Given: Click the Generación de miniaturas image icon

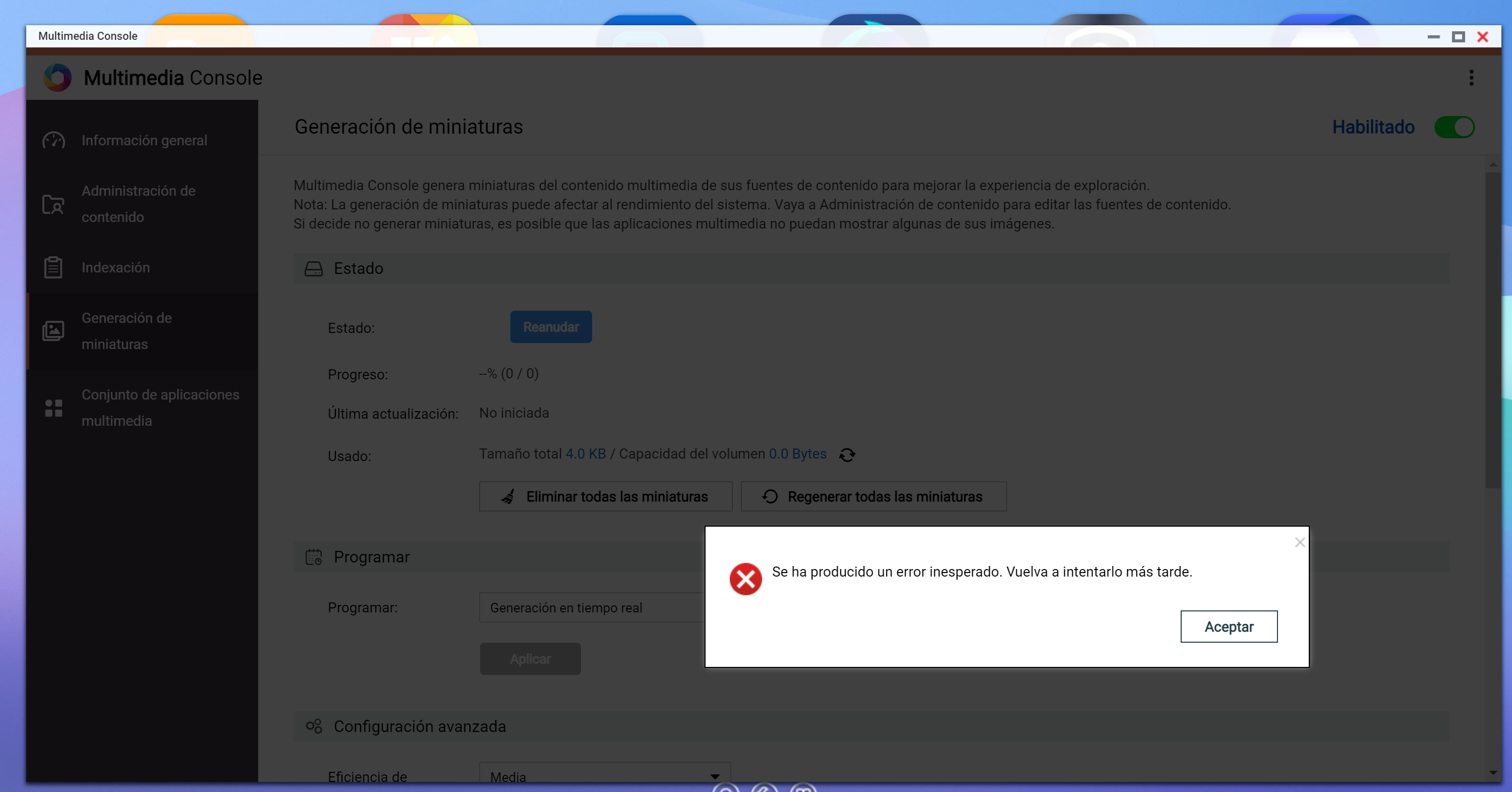Looking at the screenshot, I should [53, 331].
